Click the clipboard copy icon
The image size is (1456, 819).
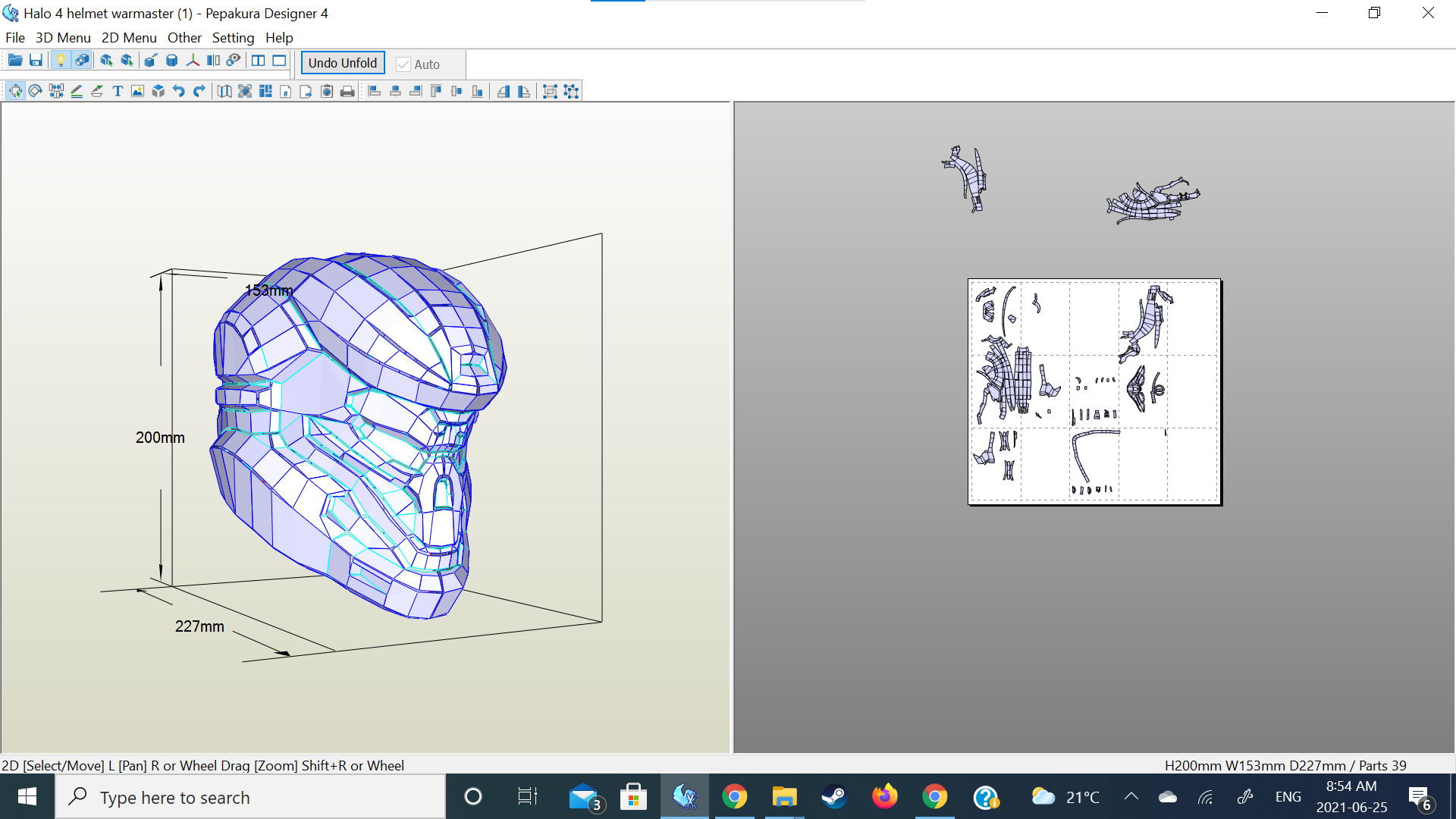(327, 91)
